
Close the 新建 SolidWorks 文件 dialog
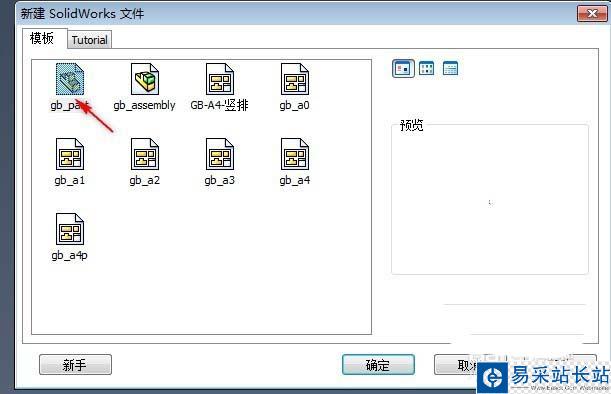pos(592,13)
